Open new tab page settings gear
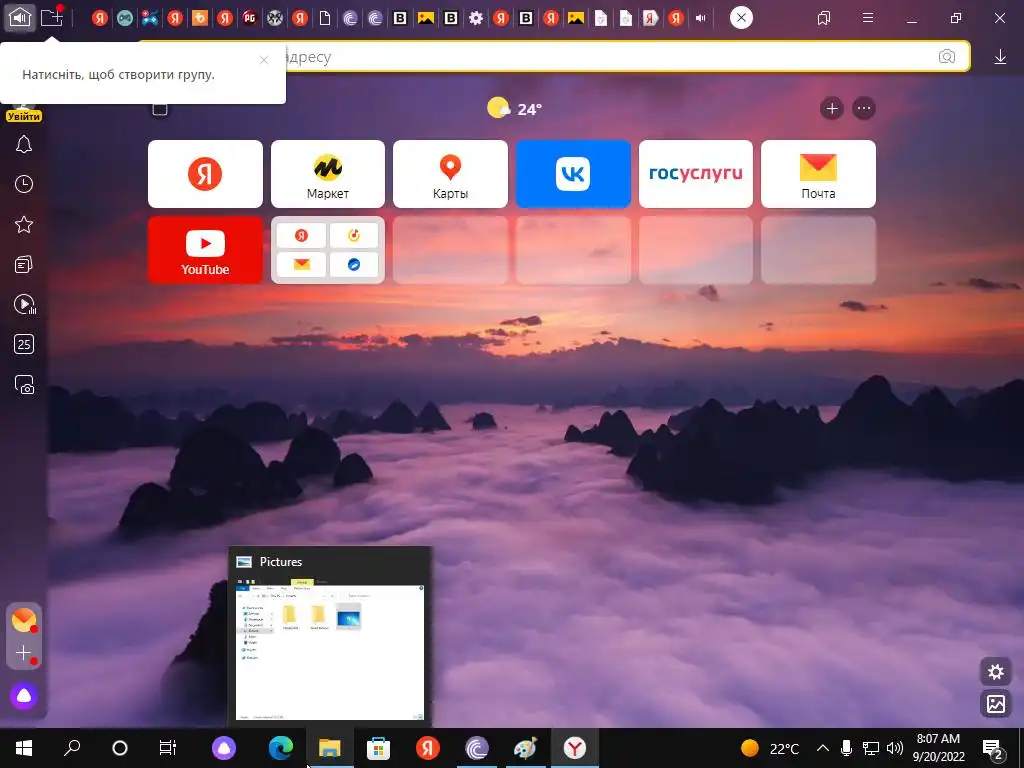1024x768 pixels. (x=995, y=672)
